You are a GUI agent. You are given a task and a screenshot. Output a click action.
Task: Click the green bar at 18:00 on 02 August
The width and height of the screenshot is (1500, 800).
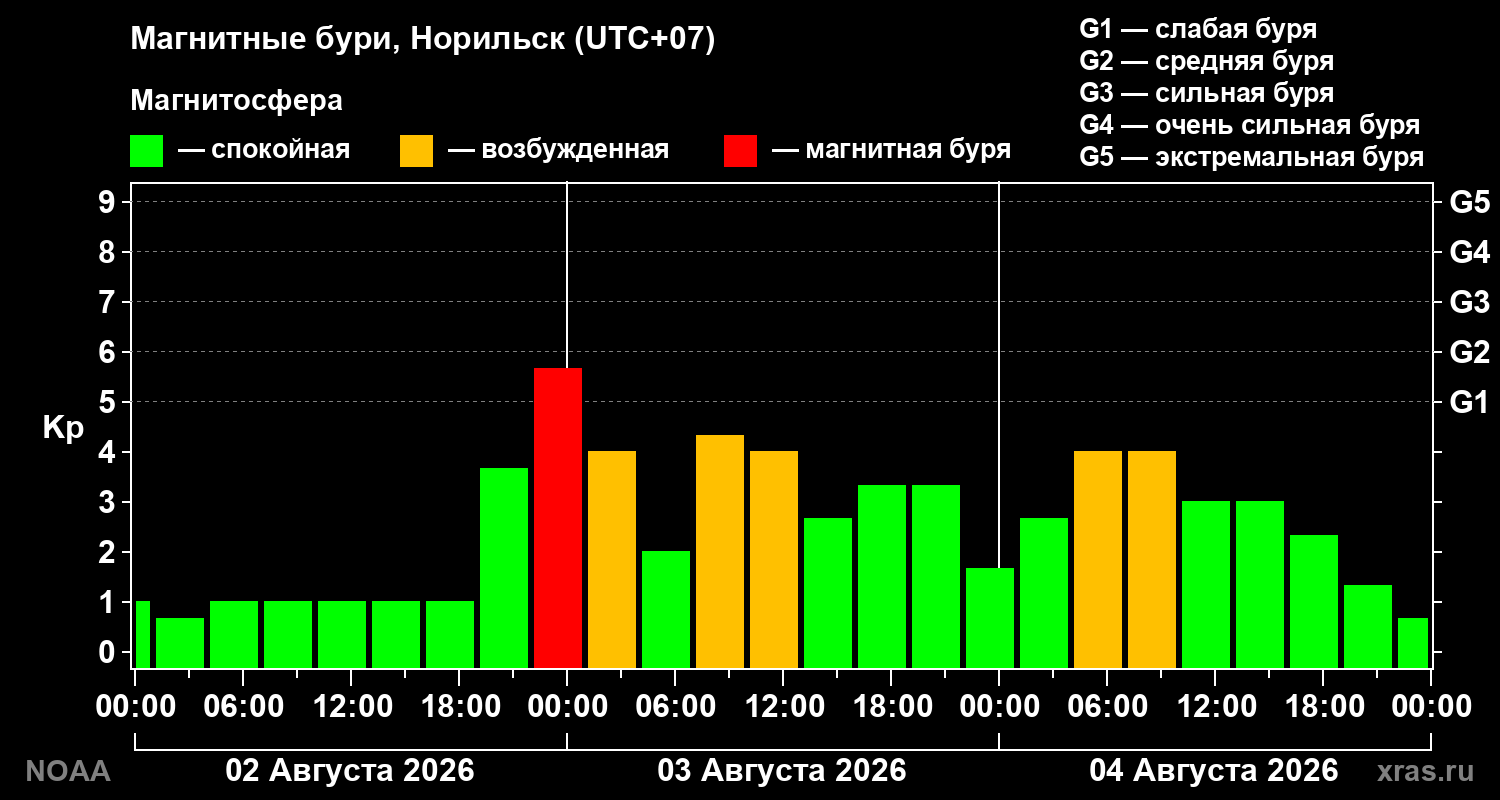point(450,634)
